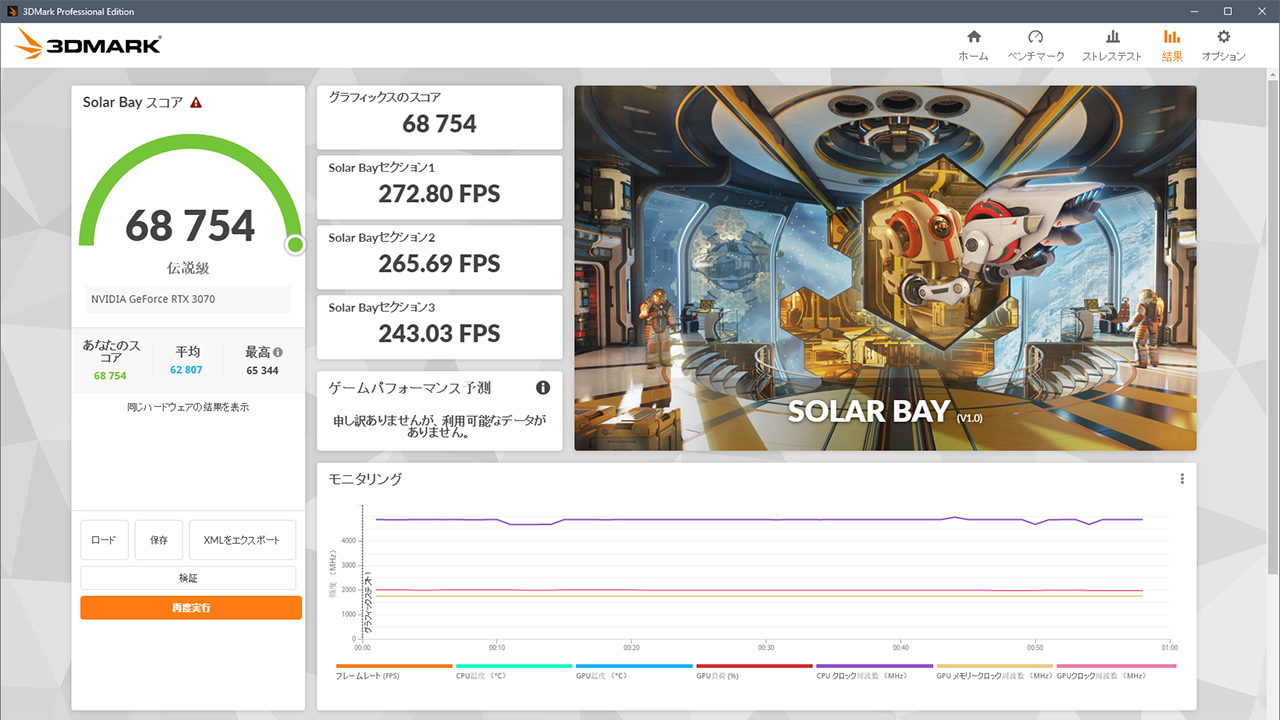Toggle the GPU温度 legend item
Viewport: 1280px width, 720px height.
(x=634, y=671)
